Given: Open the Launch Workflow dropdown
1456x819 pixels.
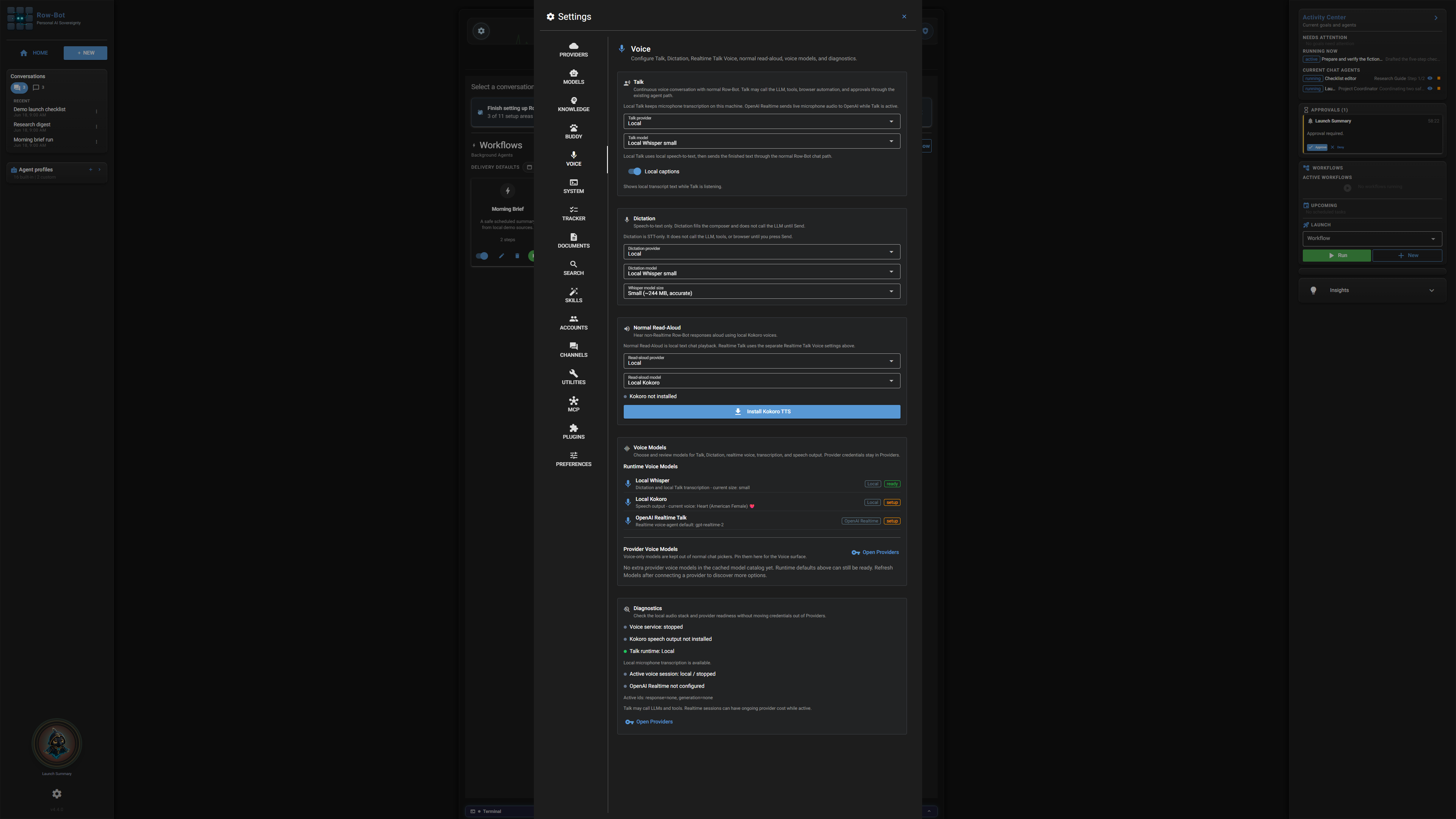Looking at the screenshot, I should 1372,238.
